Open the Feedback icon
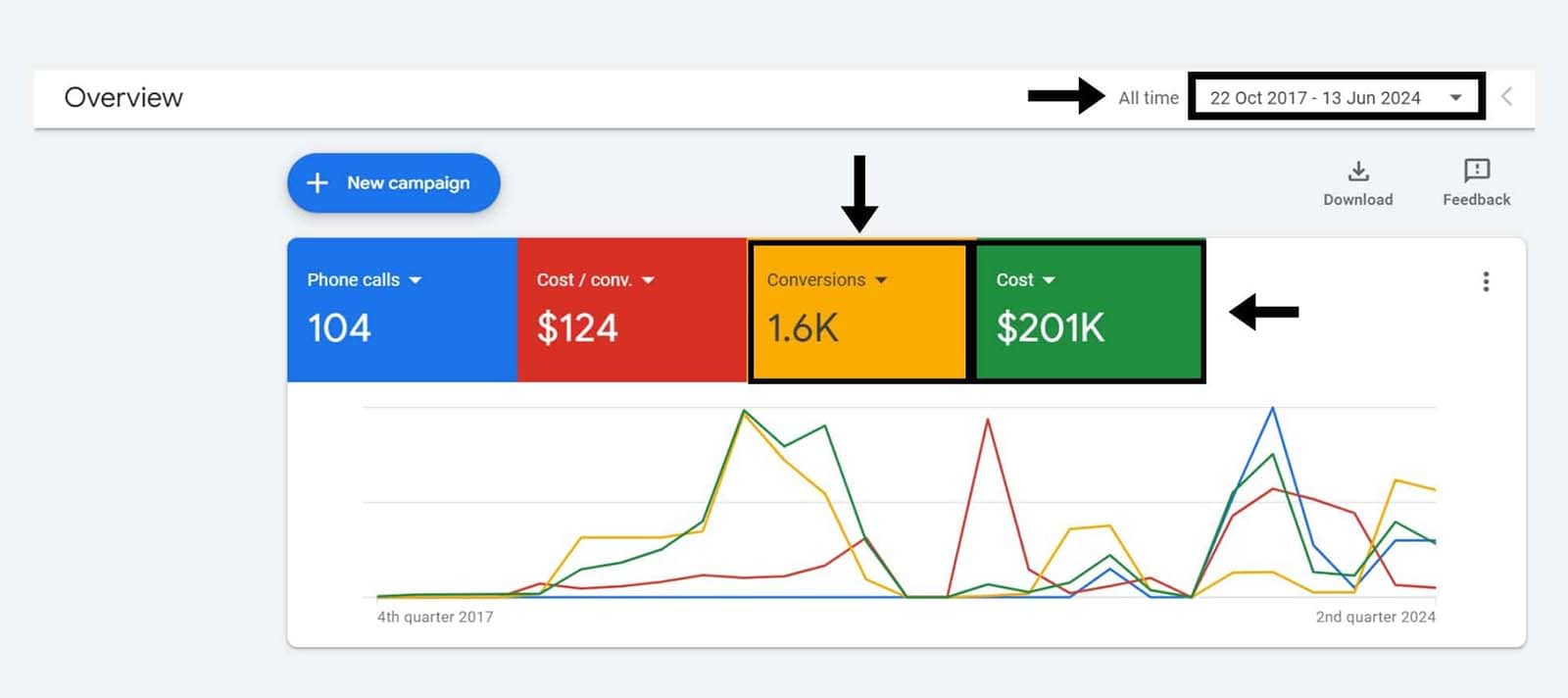This screenshot has height=698, width=1568. [1476, 172]
